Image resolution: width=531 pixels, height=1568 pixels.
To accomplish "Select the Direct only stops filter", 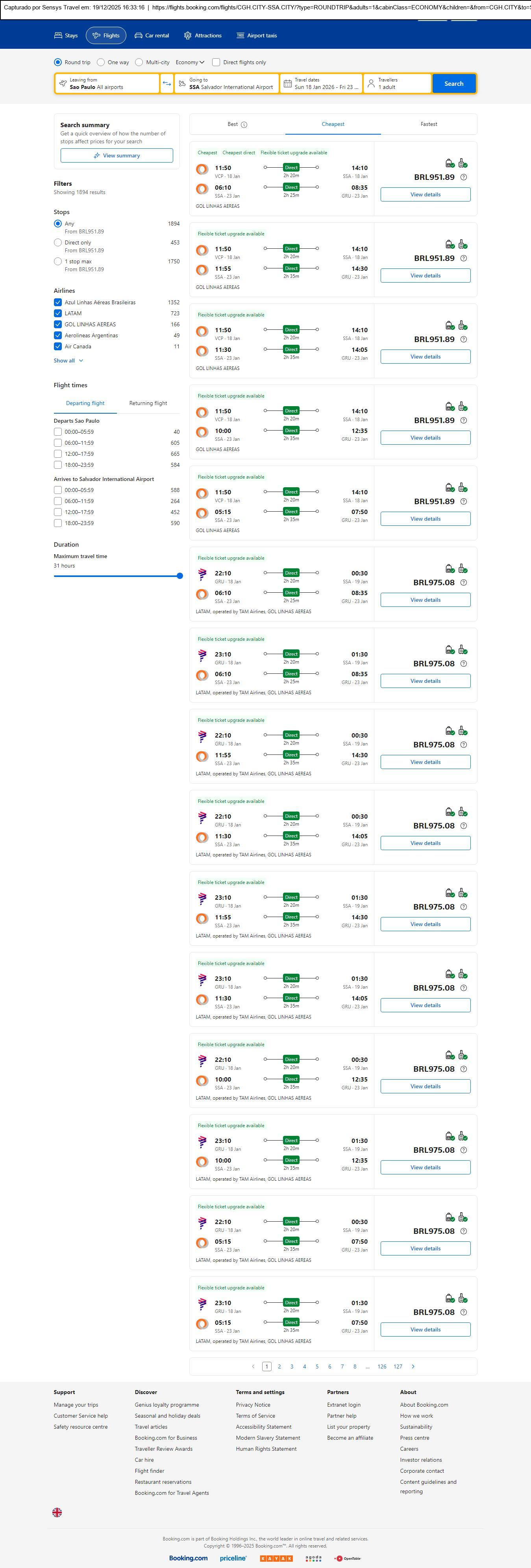I will pos(58,242).
